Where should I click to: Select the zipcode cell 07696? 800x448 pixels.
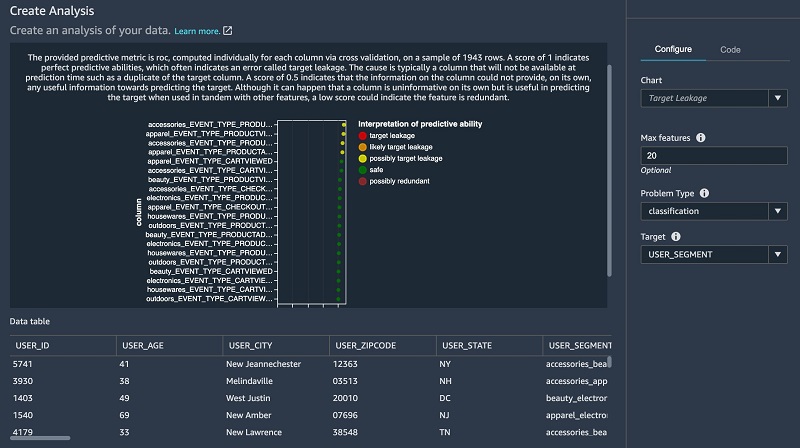pos(345,415)
